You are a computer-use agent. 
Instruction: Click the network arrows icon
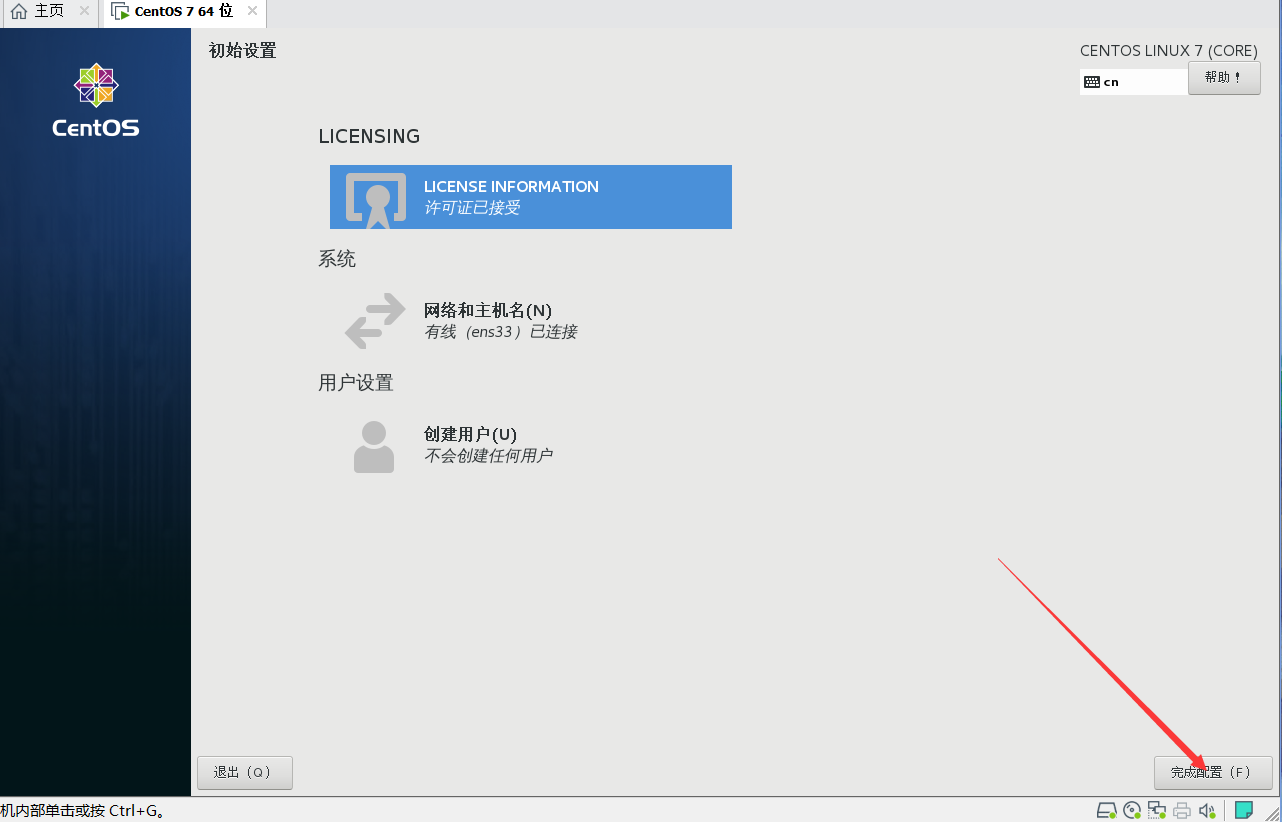coord(376,321)
